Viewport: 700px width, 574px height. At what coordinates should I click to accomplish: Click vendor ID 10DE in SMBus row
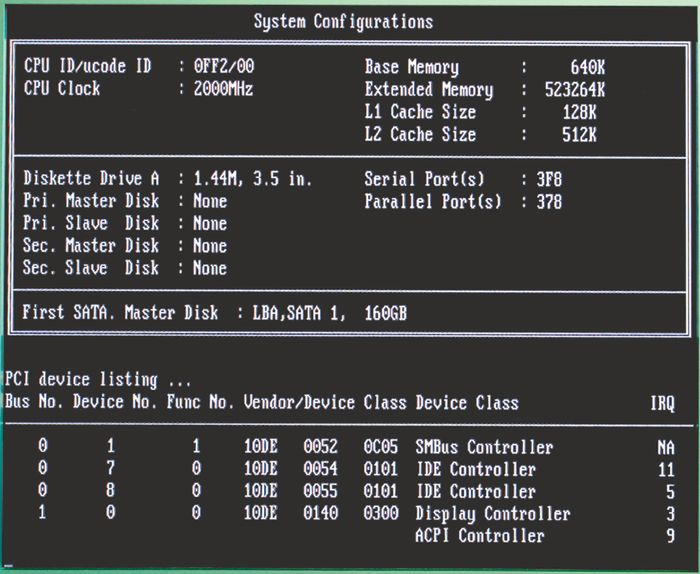261,447
